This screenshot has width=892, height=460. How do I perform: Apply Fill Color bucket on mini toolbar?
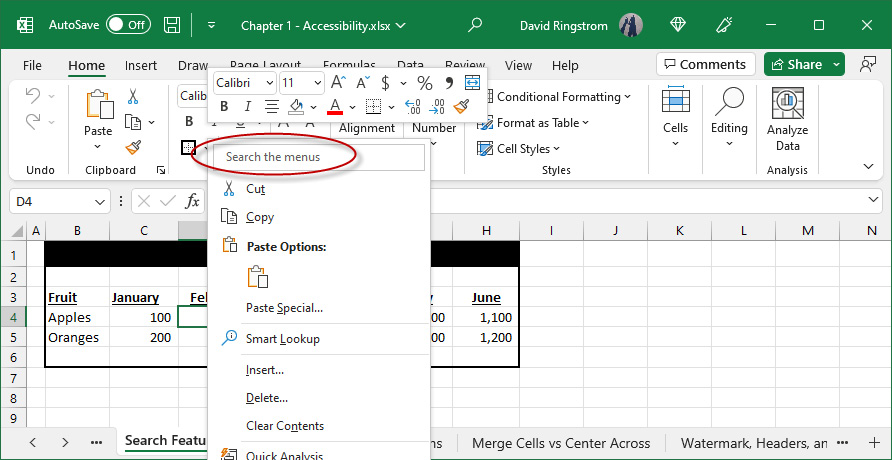coord(296,106)
